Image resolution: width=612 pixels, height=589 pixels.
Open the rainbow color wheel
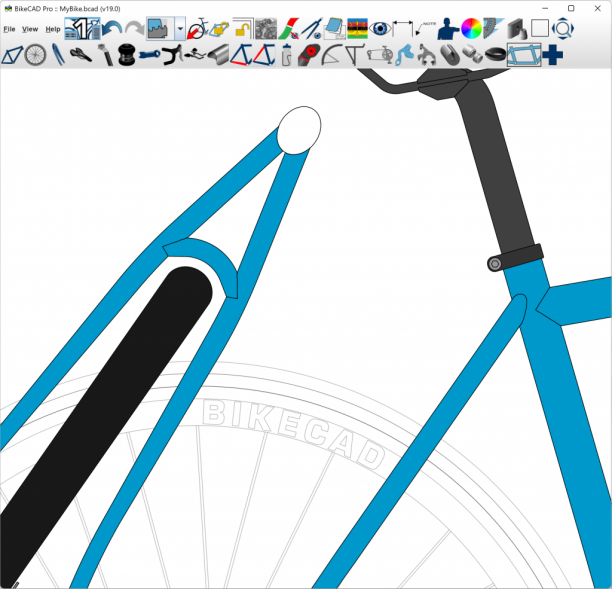click(471, 28)
